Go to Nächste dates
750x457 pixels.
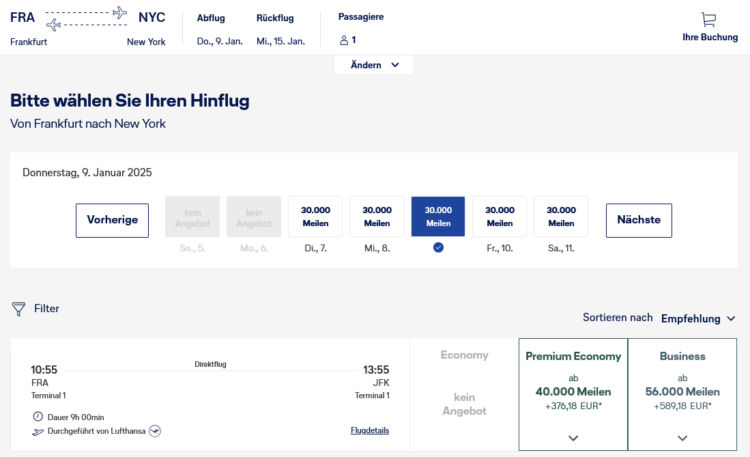click(x=638, y=220)
